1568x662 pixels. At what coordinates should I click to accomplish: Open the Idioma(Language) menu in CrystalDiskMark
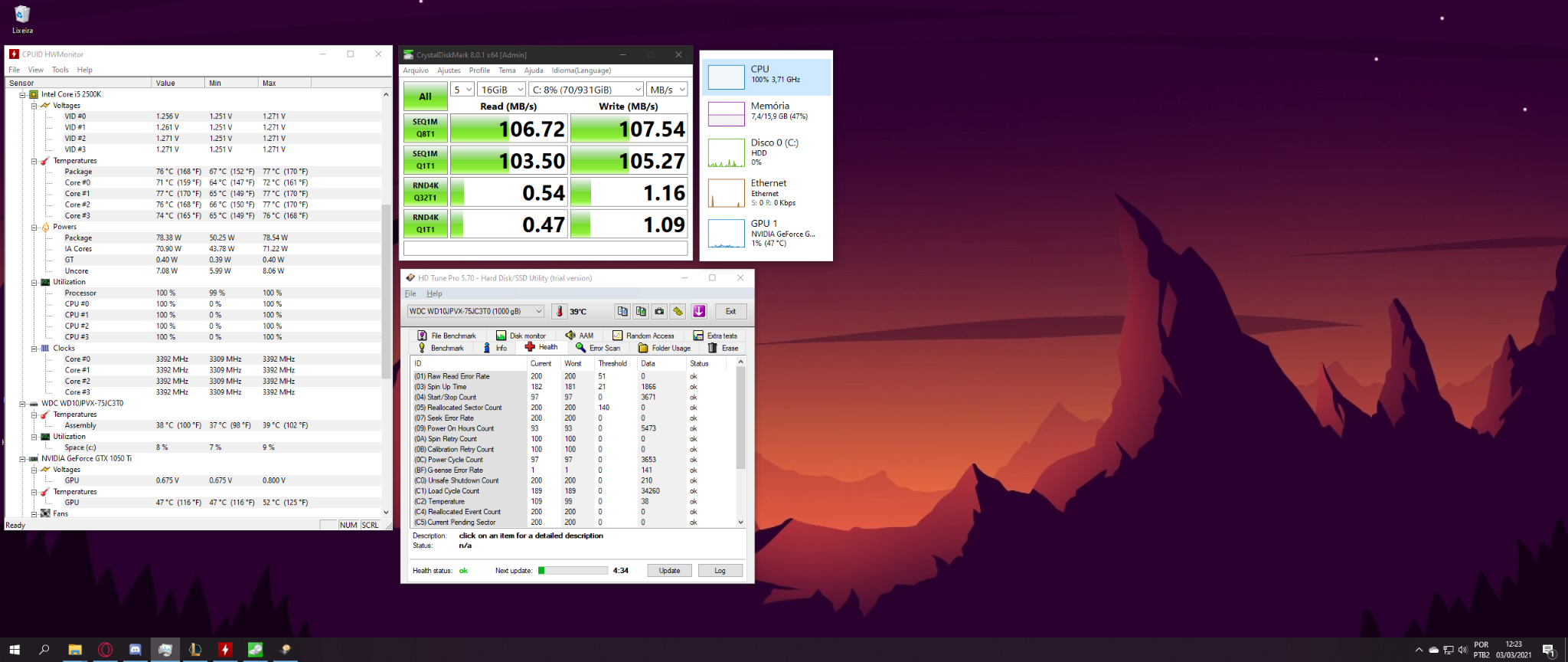click(581, 70)
